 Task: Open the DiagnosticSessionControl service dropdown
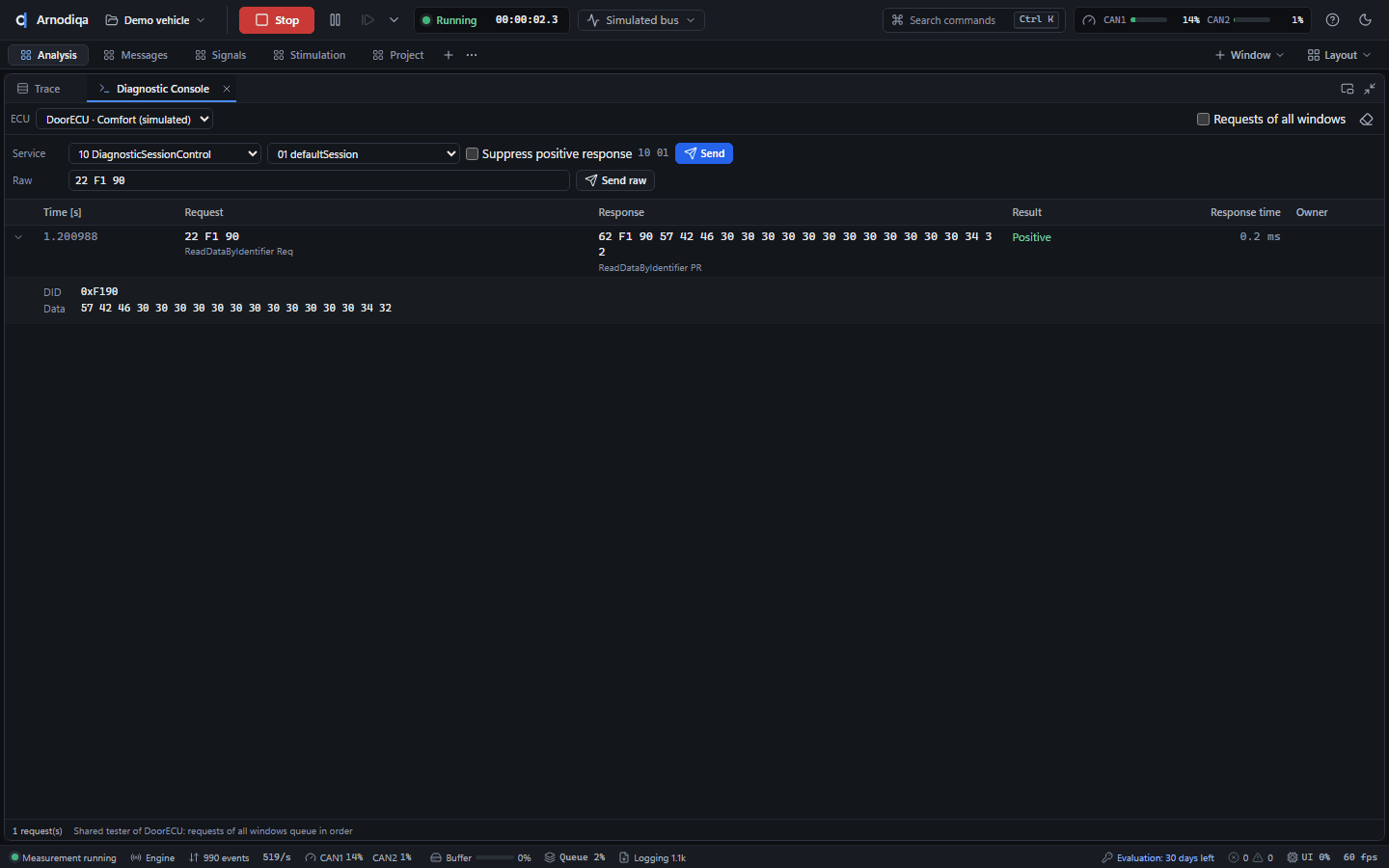click(x=165, y=154)
